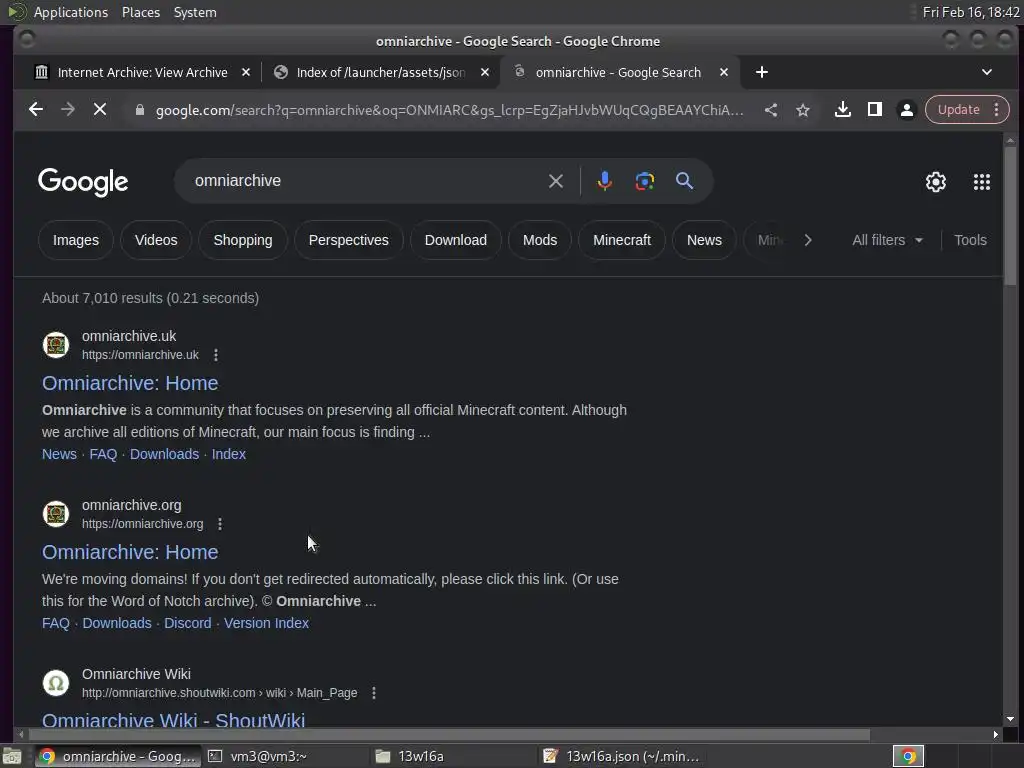Click the Update button in Chrome
Viewport: 1024px width, 768px height.
(x=958, y=110)
